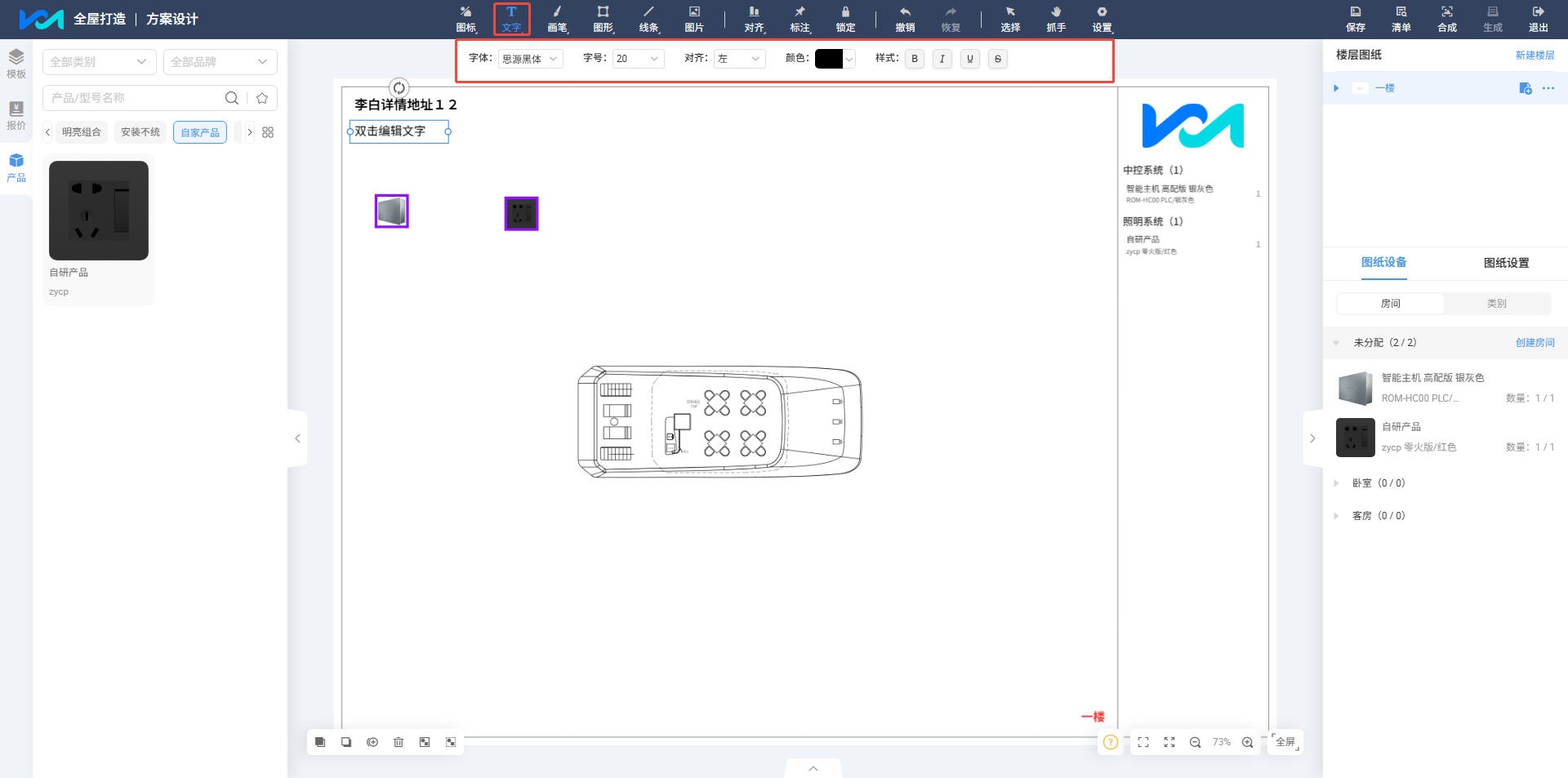Screen dimensions: 1568x778
Task: Insert an image with 图片 tool
Action: click(x=694, y=19)
